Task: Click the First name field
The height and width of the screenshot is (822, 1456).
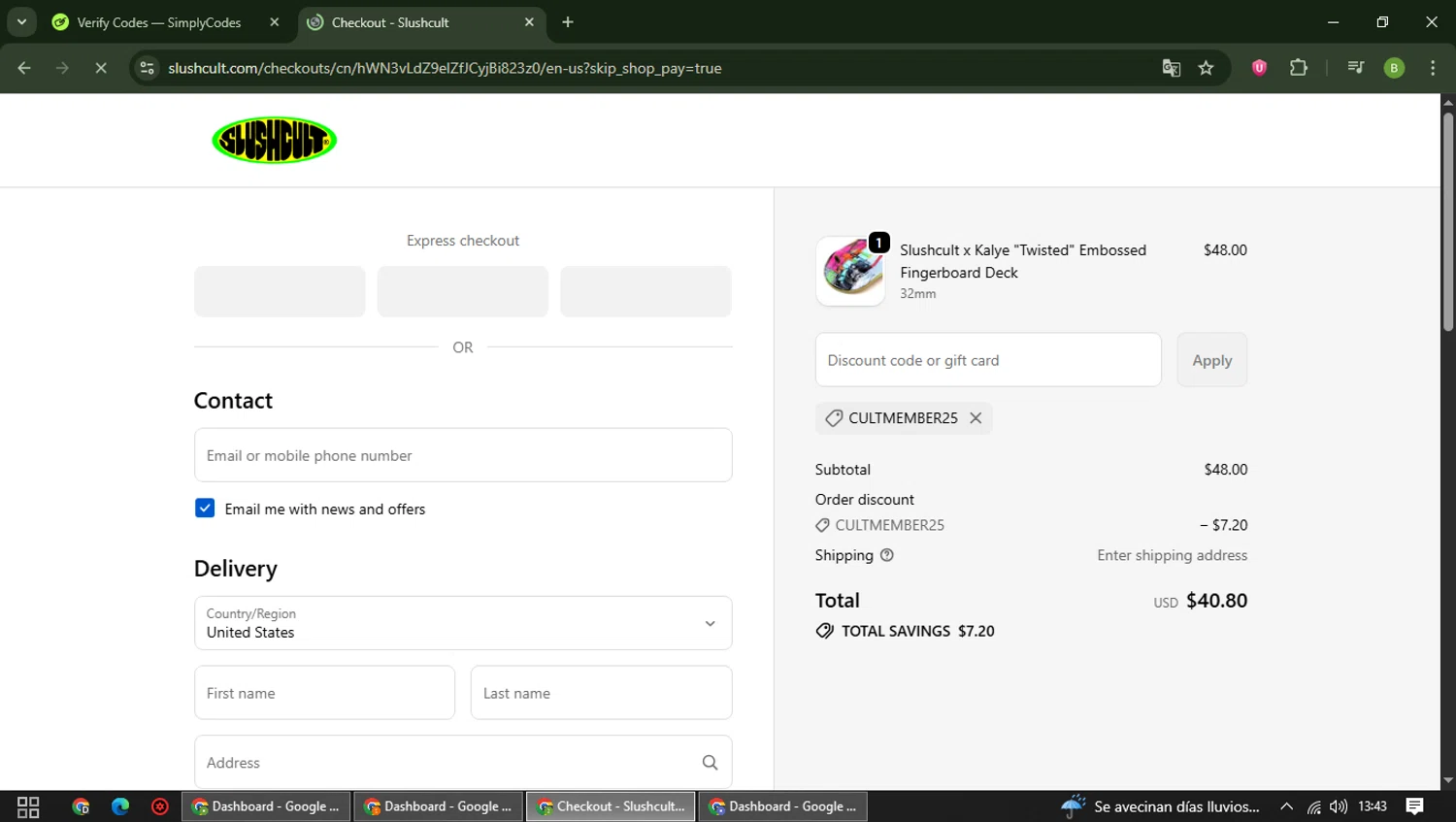Action: coord(324,693)
